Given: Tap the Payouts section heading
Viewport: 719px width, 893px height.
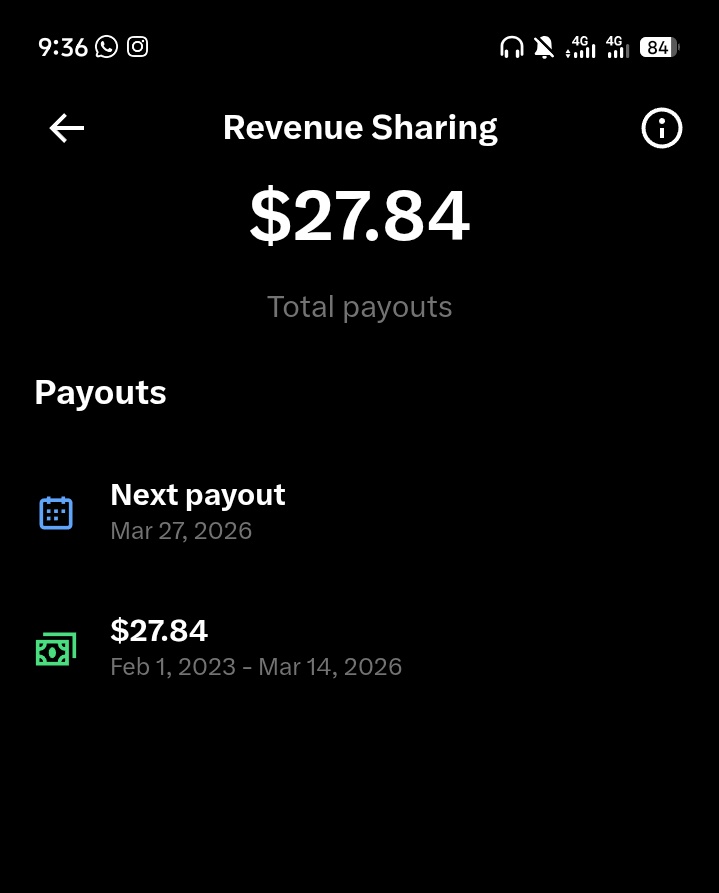Looking at the screenshot, I should point(100,392).
